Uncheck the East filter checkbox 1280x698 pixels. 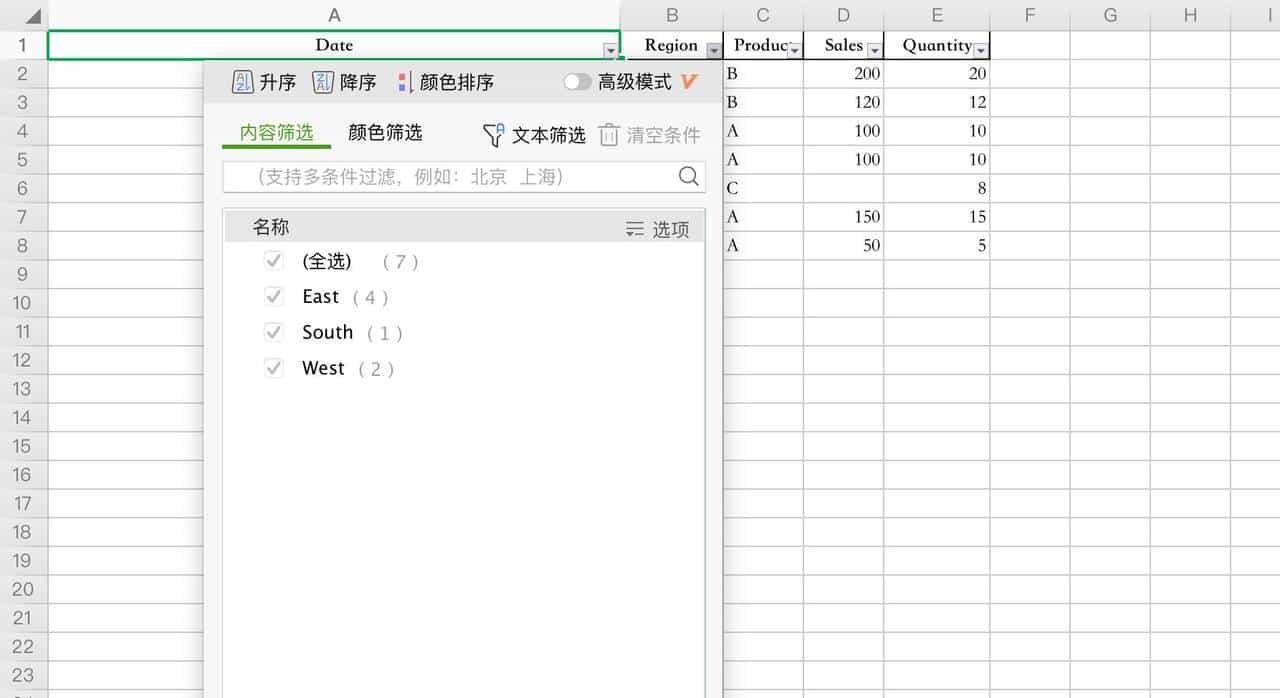click(x=273, y=296)
